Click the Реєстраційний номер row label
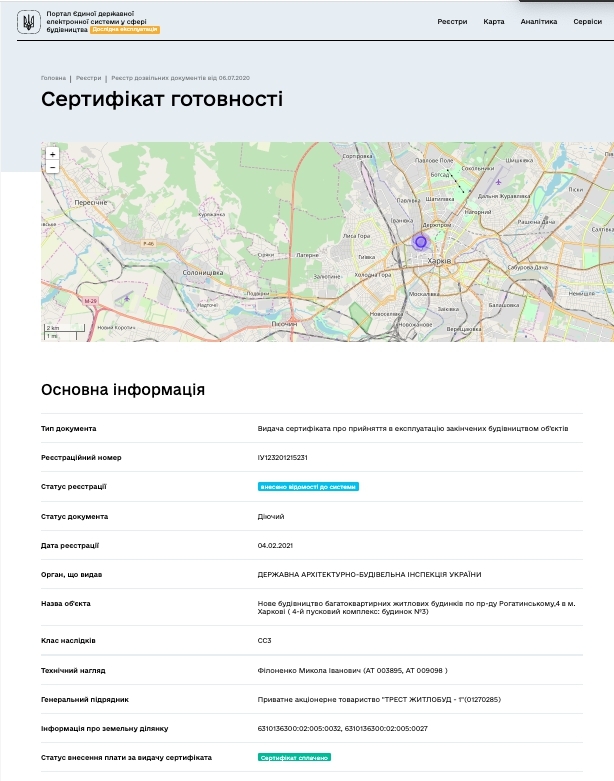The height and width of the screenshot is (781, 614). 81,457
